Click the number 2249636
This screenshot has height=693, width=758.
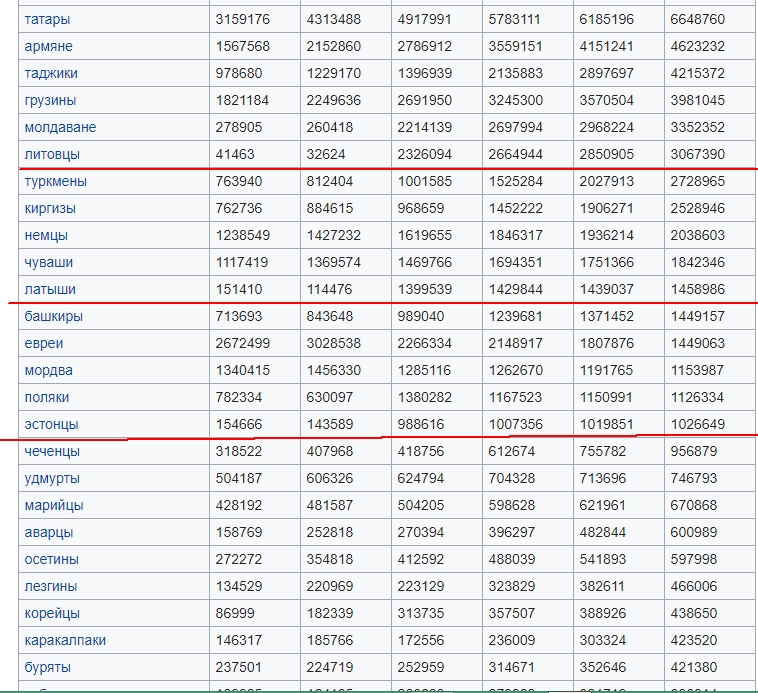334,101
